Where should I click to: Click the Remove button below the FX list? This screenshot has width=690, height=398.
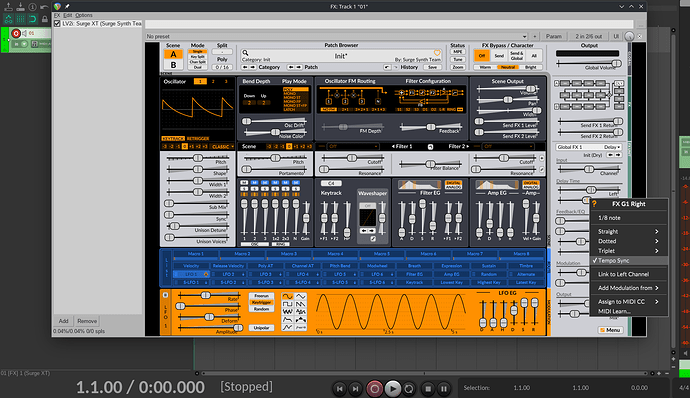pyautogui.click(x=87, y=321)
